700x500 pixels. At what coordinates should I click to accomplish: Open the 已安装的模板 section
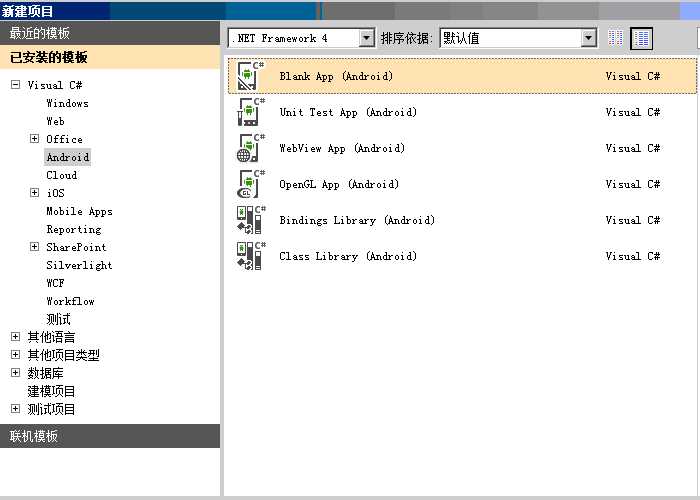coord(110,57)
